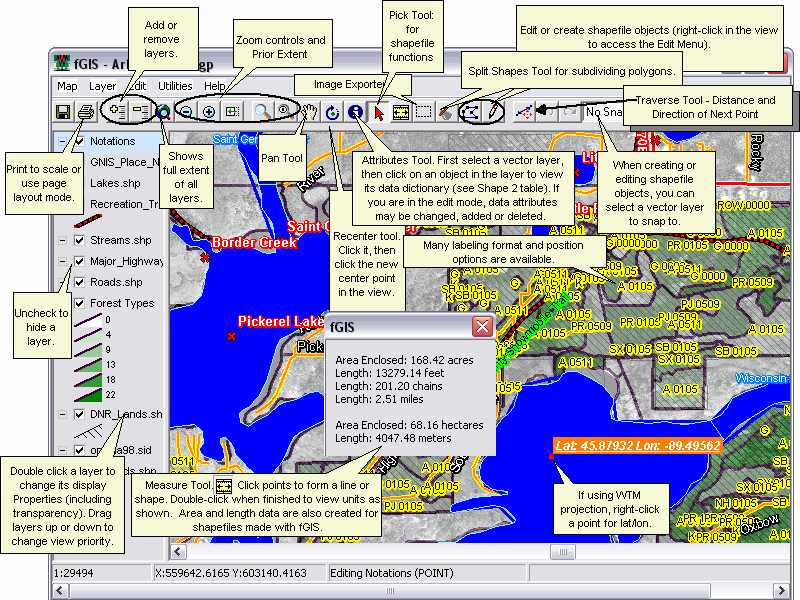Image resolution: width=800 pixels, height=600 pixels.
Task: Toggle Forest Types layer visibility
Action: point(79,303)
